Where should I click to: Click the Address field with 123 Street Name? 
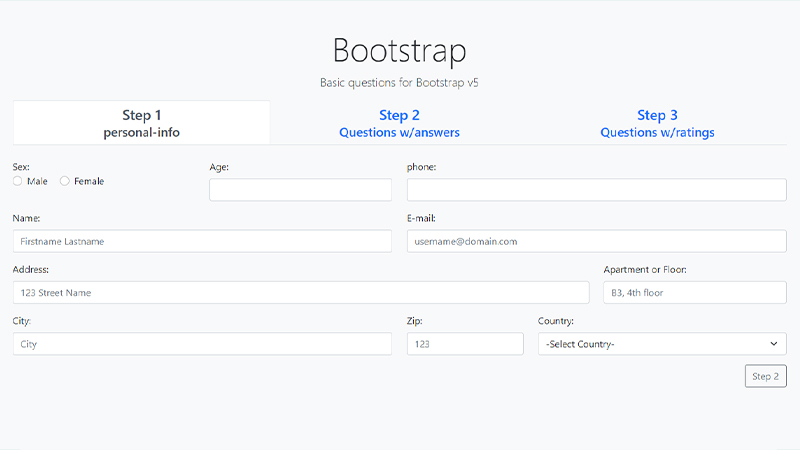(301, 292)
